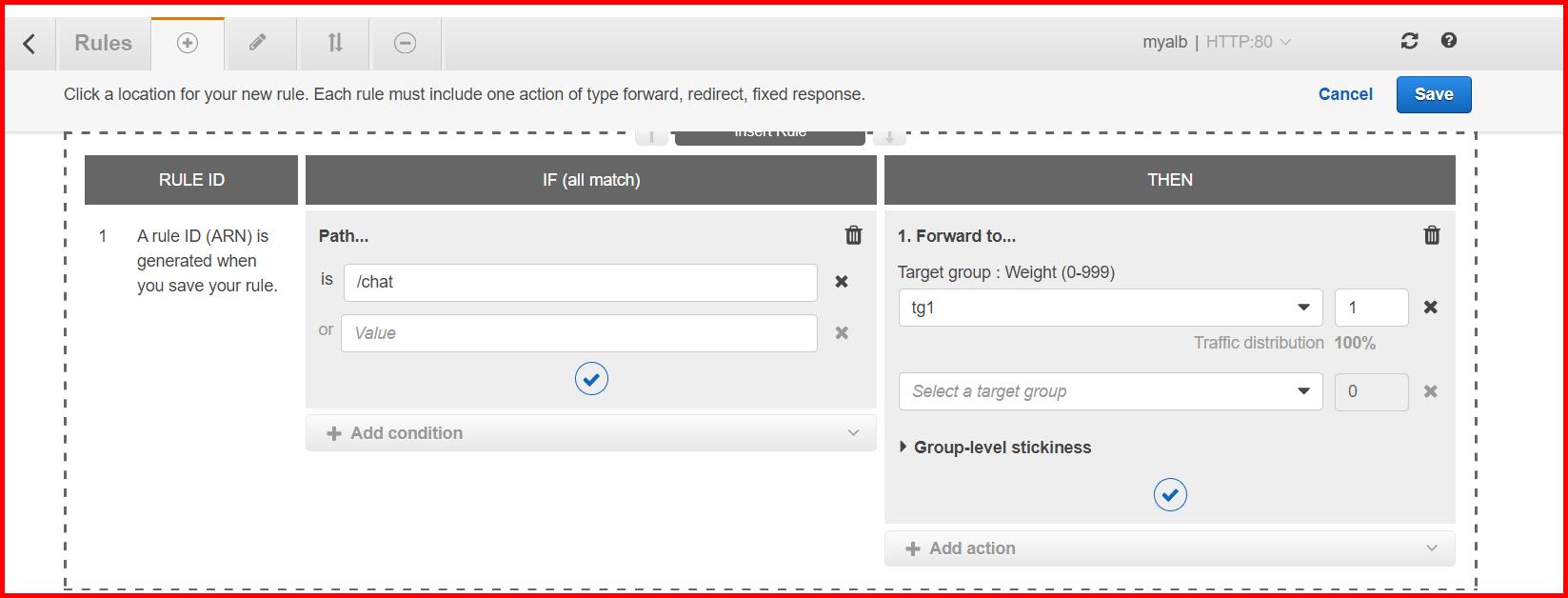Image resolution: width=1568 pixels, height=598 pixels.
Task: Delete the Path condition with trash icon
Action: click(x=853, y=235)
